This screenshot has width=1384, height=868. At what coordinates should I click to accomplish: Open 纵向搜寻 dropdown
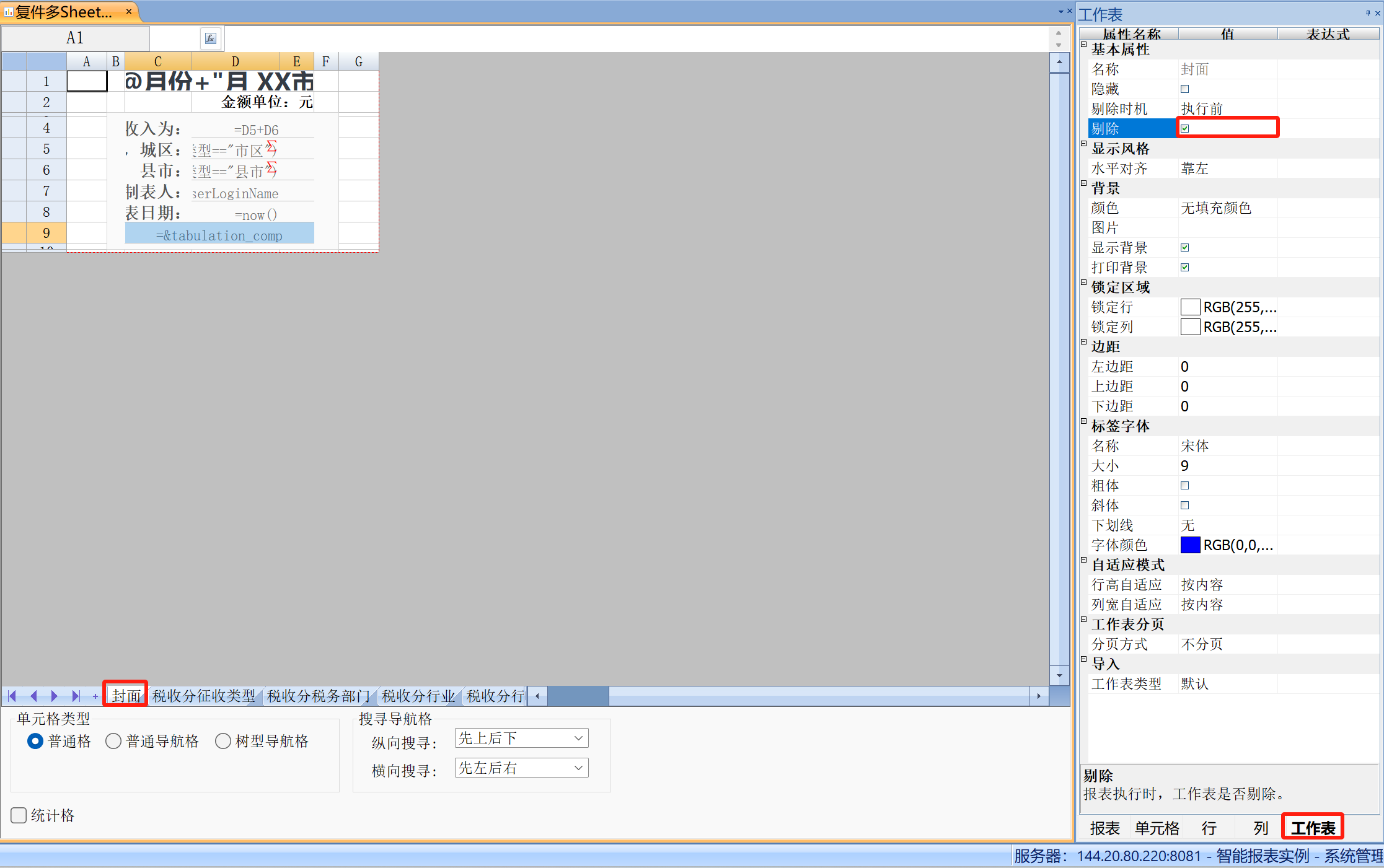(578, 738)
